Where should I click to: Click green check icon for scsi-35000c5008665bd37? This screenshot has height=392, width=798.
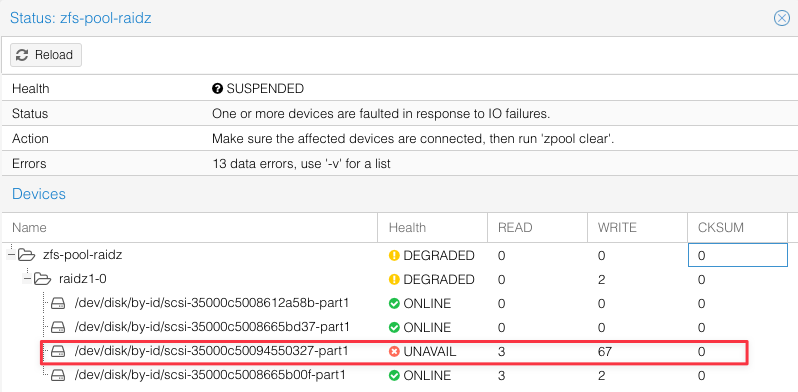(394, 327)
